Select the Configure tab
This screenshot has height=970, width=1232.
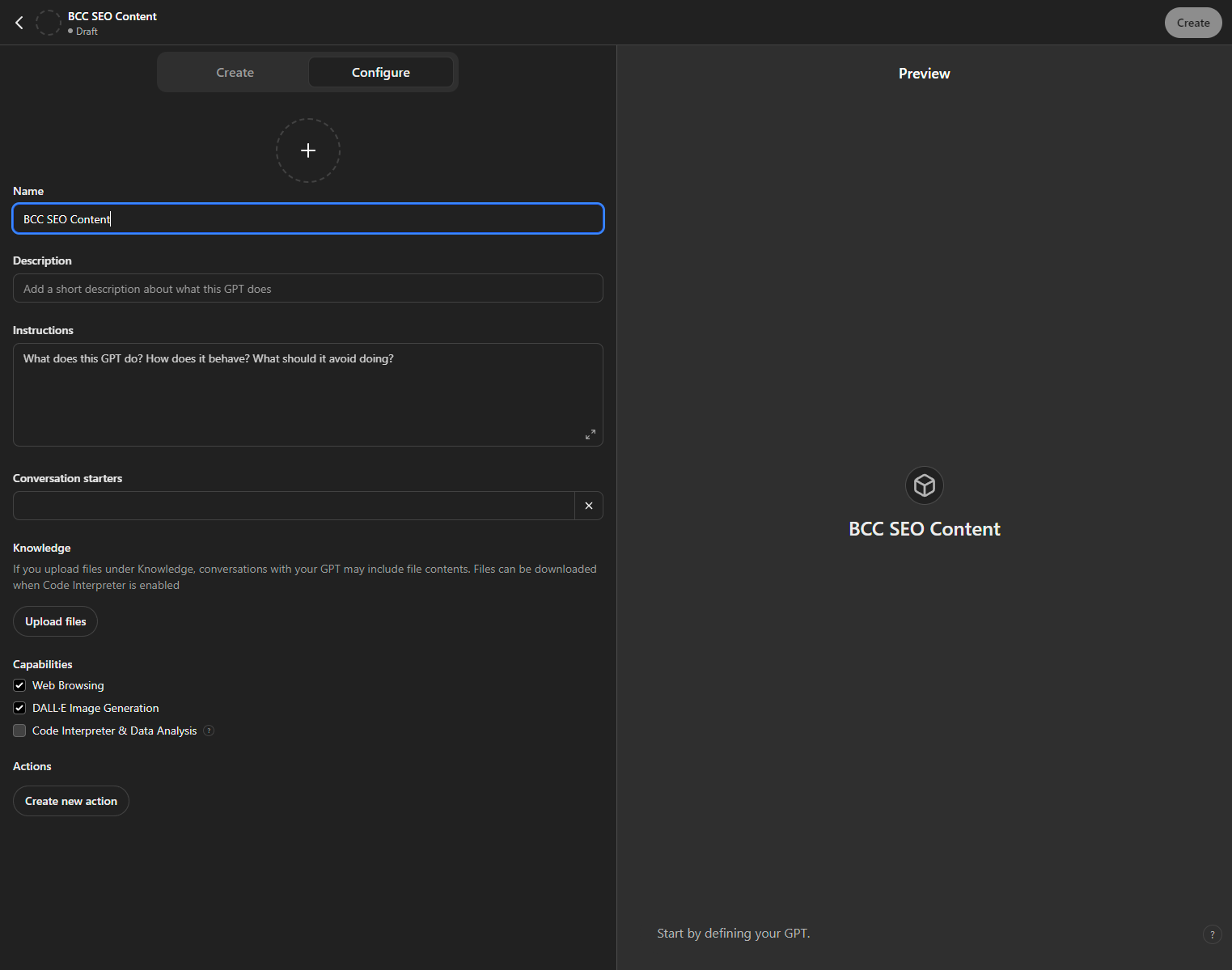[381, 72]
